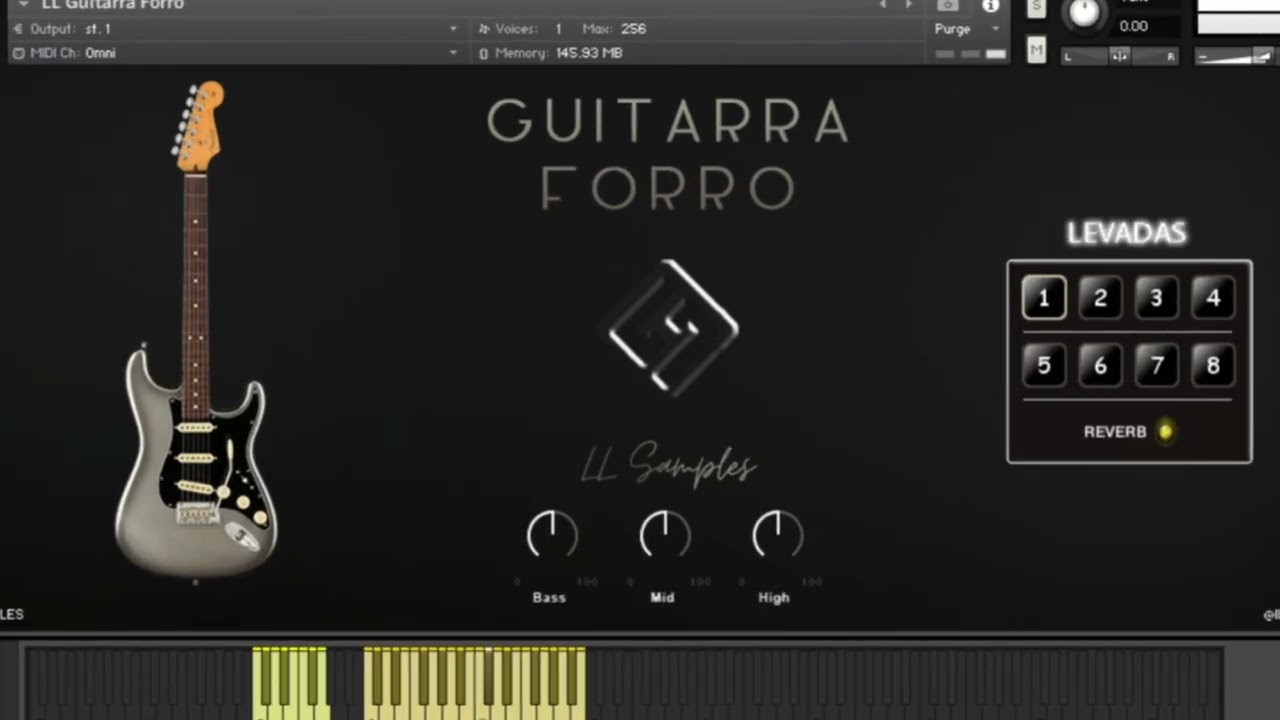Select levada pattern 6
Image resolution: width=1280 pixels, height=720 pixels.
(x=1100, y=366)
